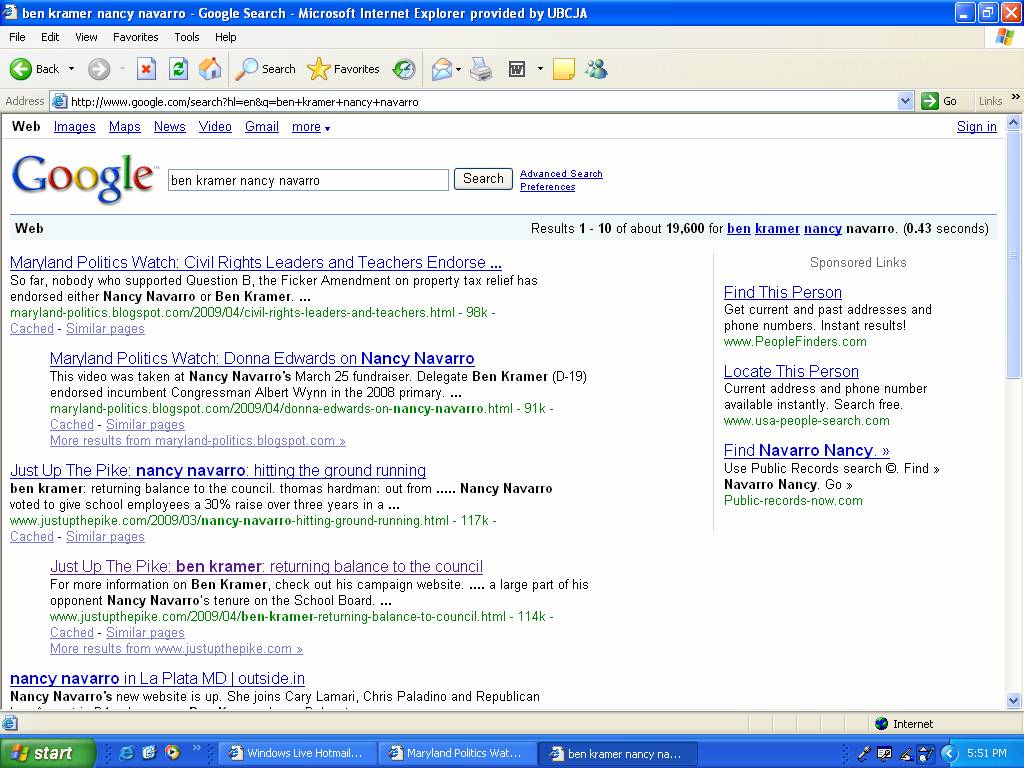Image resolution: width=1024 pixels, height=768 pixels.
Task: Open 'returning balance to the council' result
Action: (x=266, y=567)
